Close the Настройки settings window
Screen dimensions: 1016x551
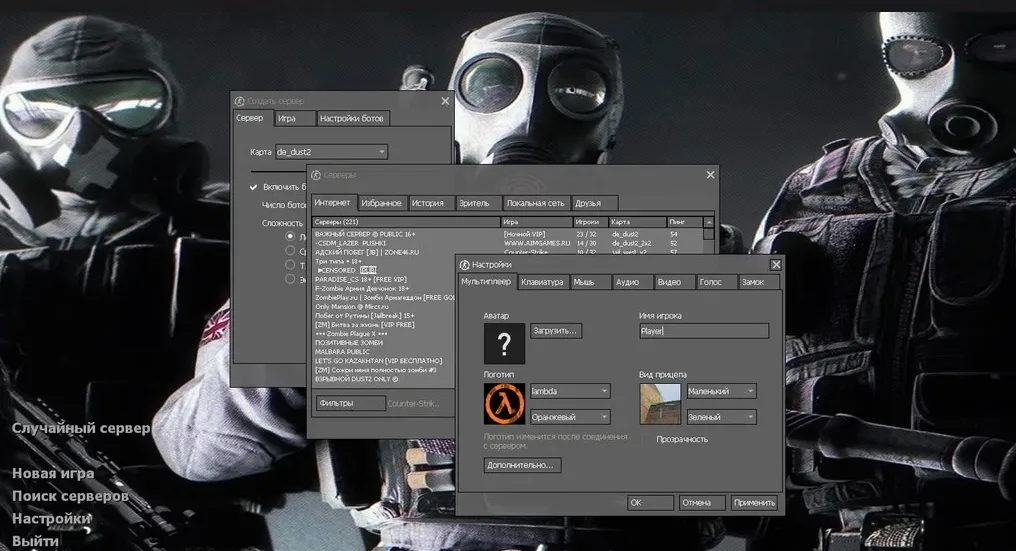(775, 265)
